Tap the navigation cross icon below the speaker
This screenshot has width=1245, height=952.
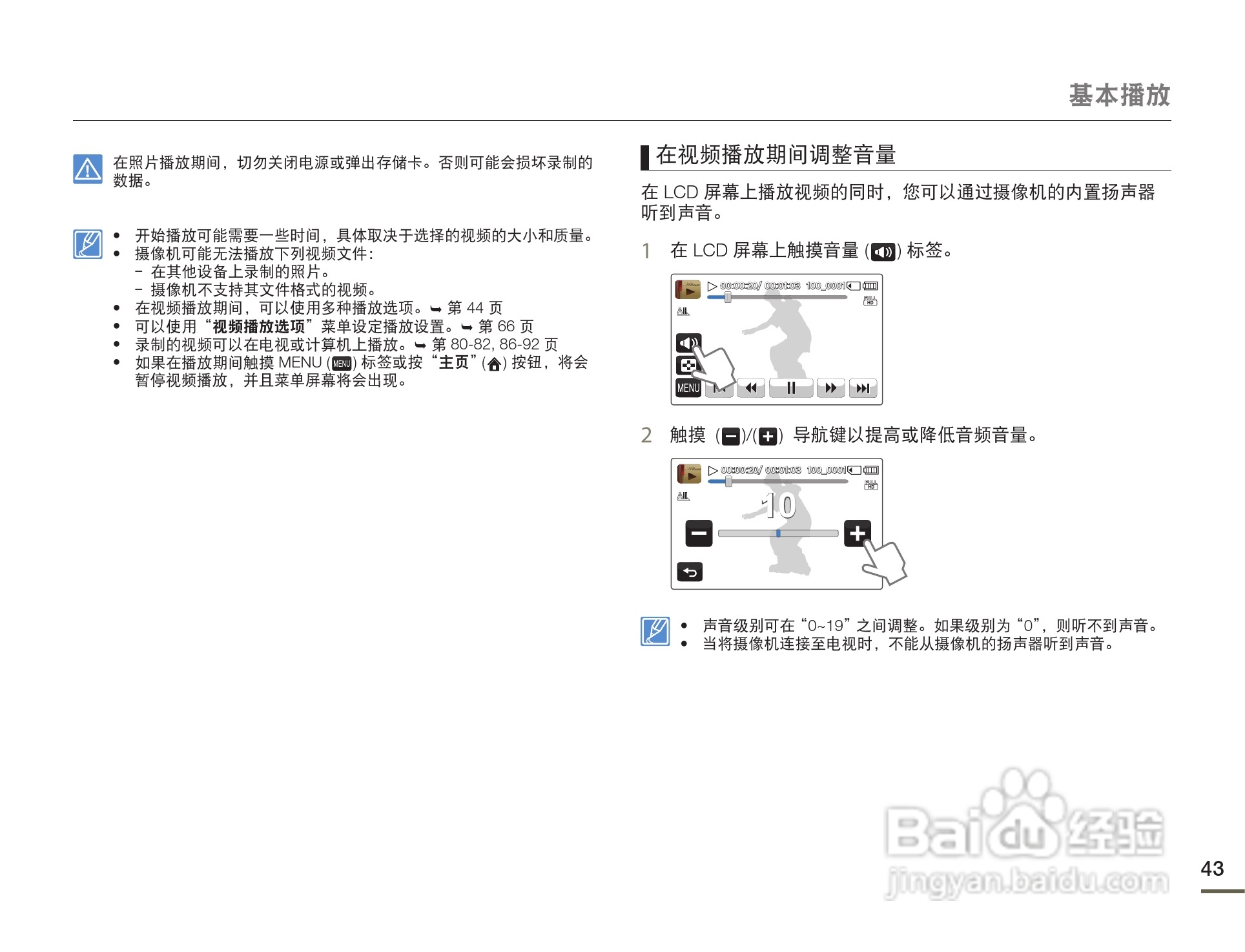point(688,367)
